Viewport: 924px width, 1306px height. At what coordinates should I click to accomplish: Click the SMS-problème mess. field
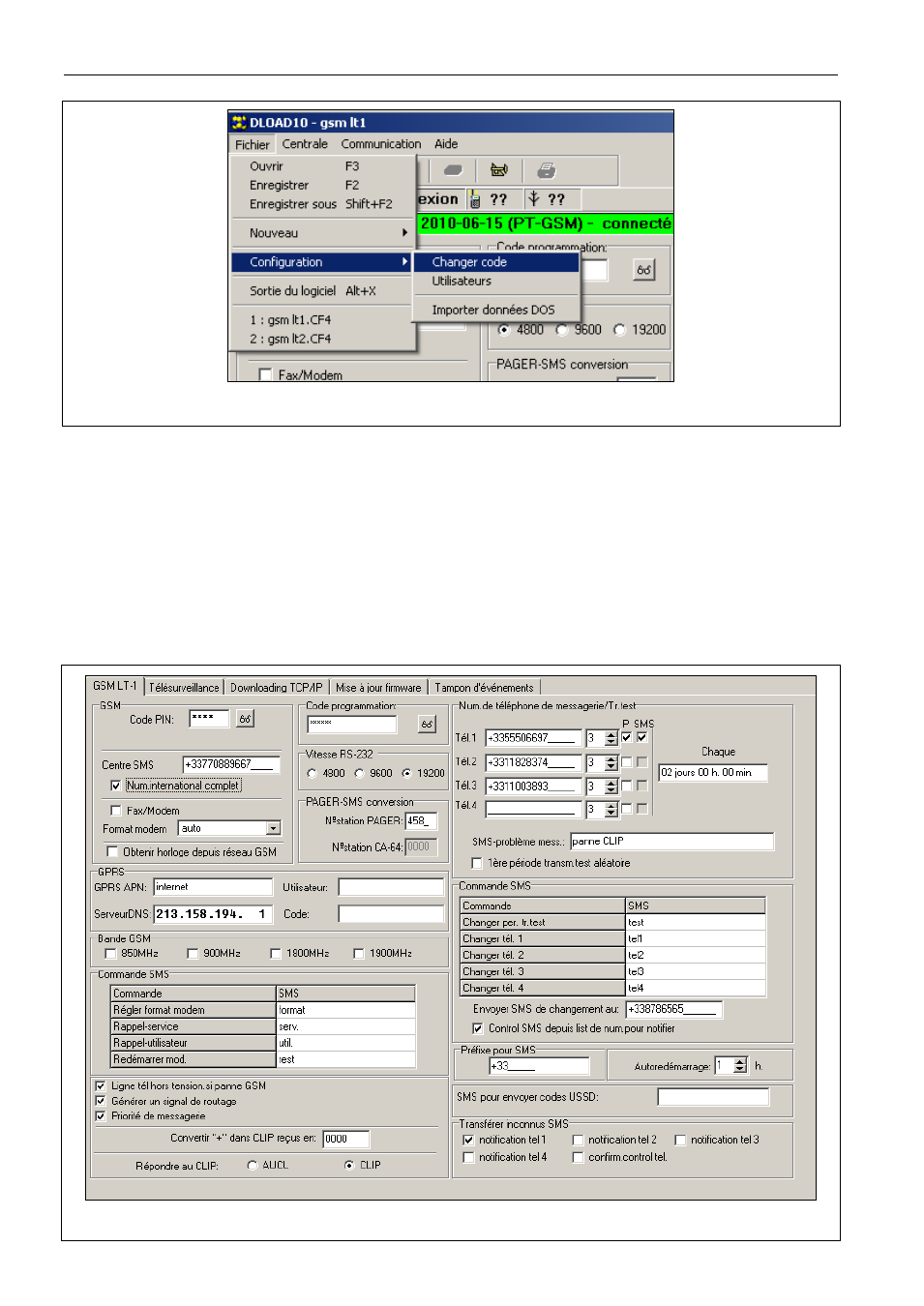[672, 842]
